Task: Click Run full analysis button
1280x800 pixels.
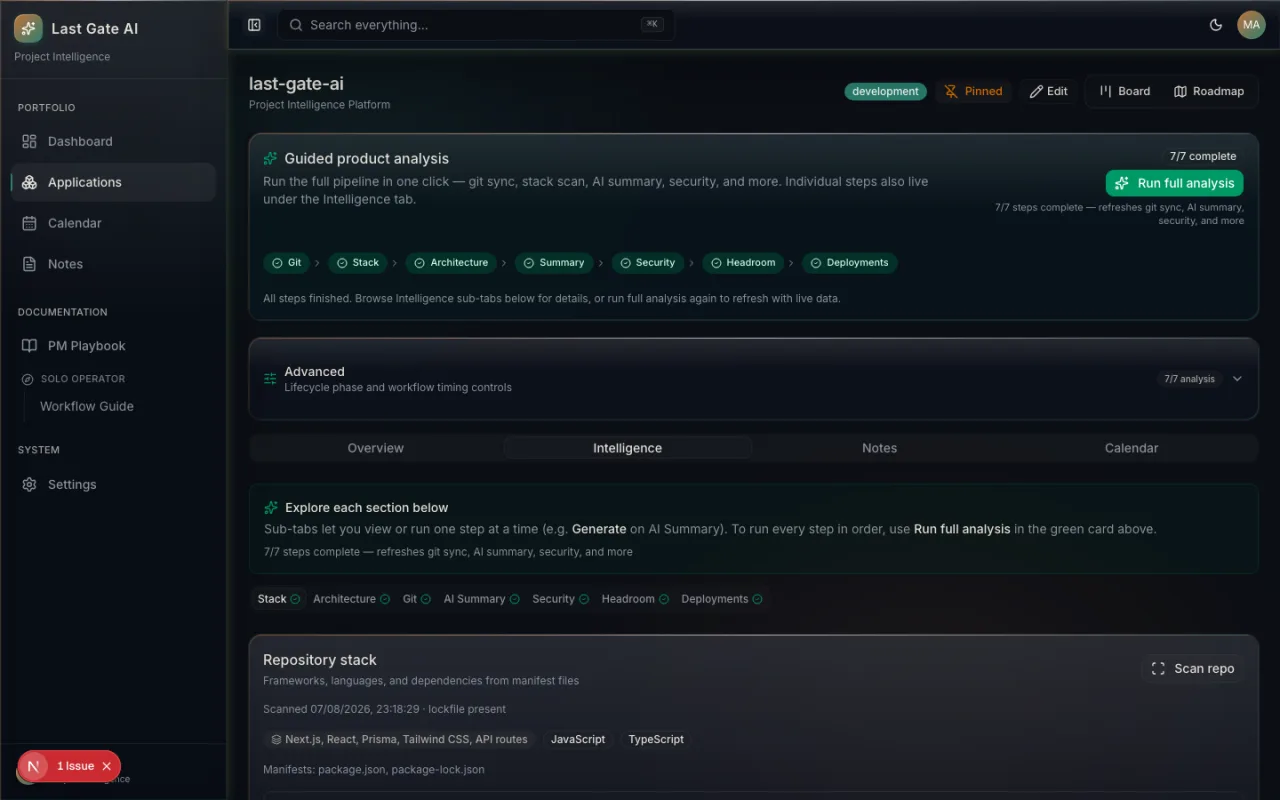Action: (x=1174, y=183)
